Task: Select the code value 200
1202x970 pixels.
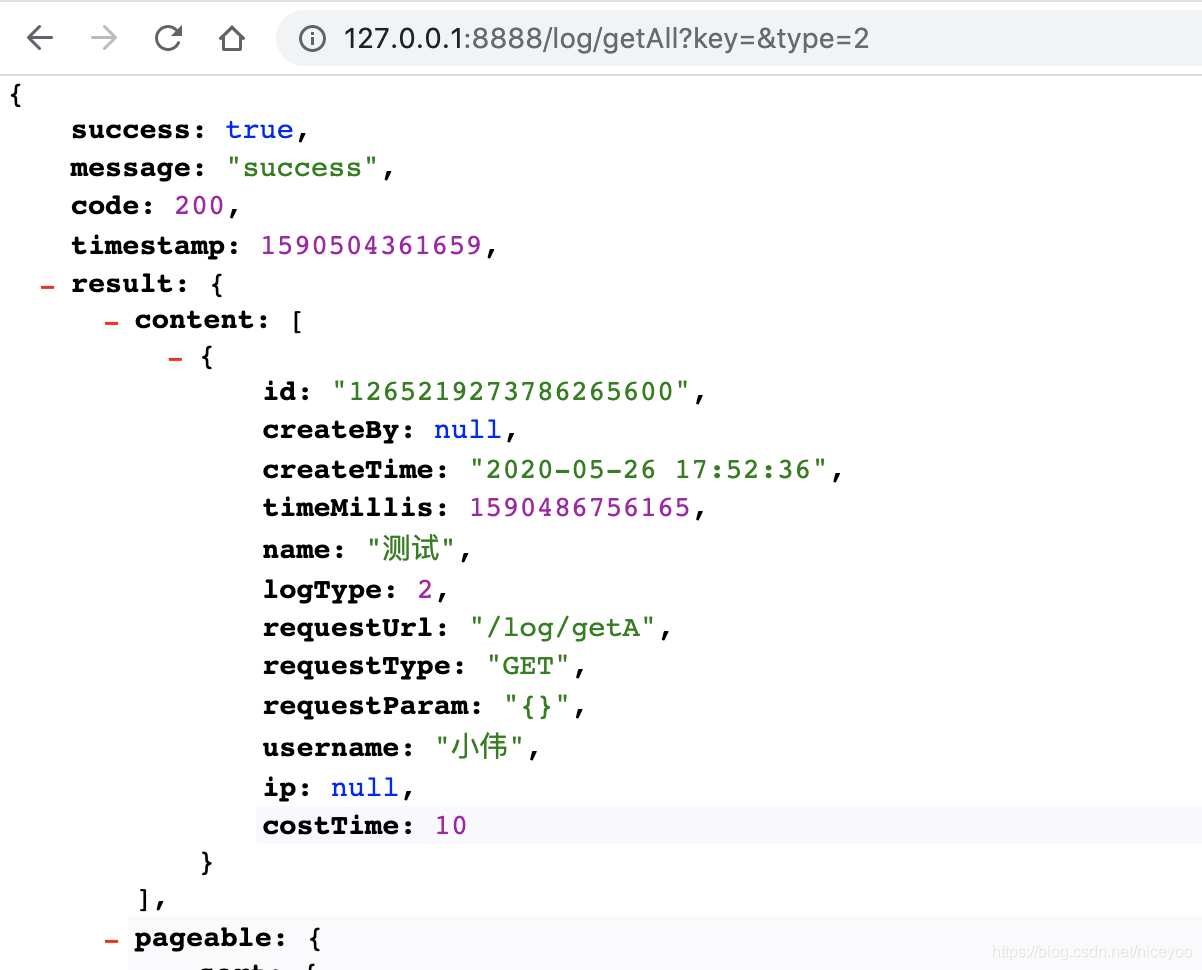Action: point(198,206)
